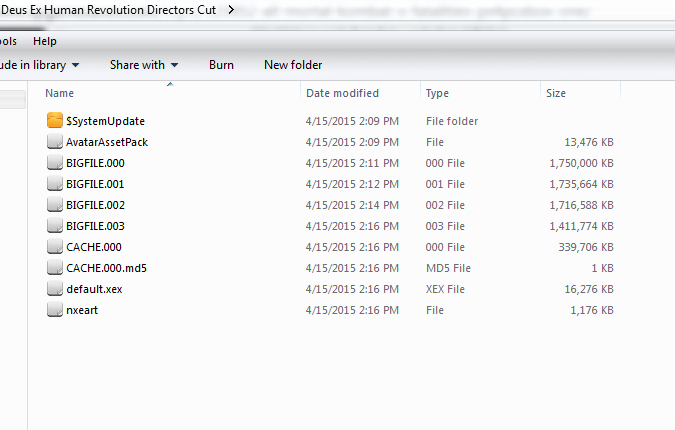Click the $SystemUpdate folder icon
This screenshot has width=675, height=430.
point(54,121)
